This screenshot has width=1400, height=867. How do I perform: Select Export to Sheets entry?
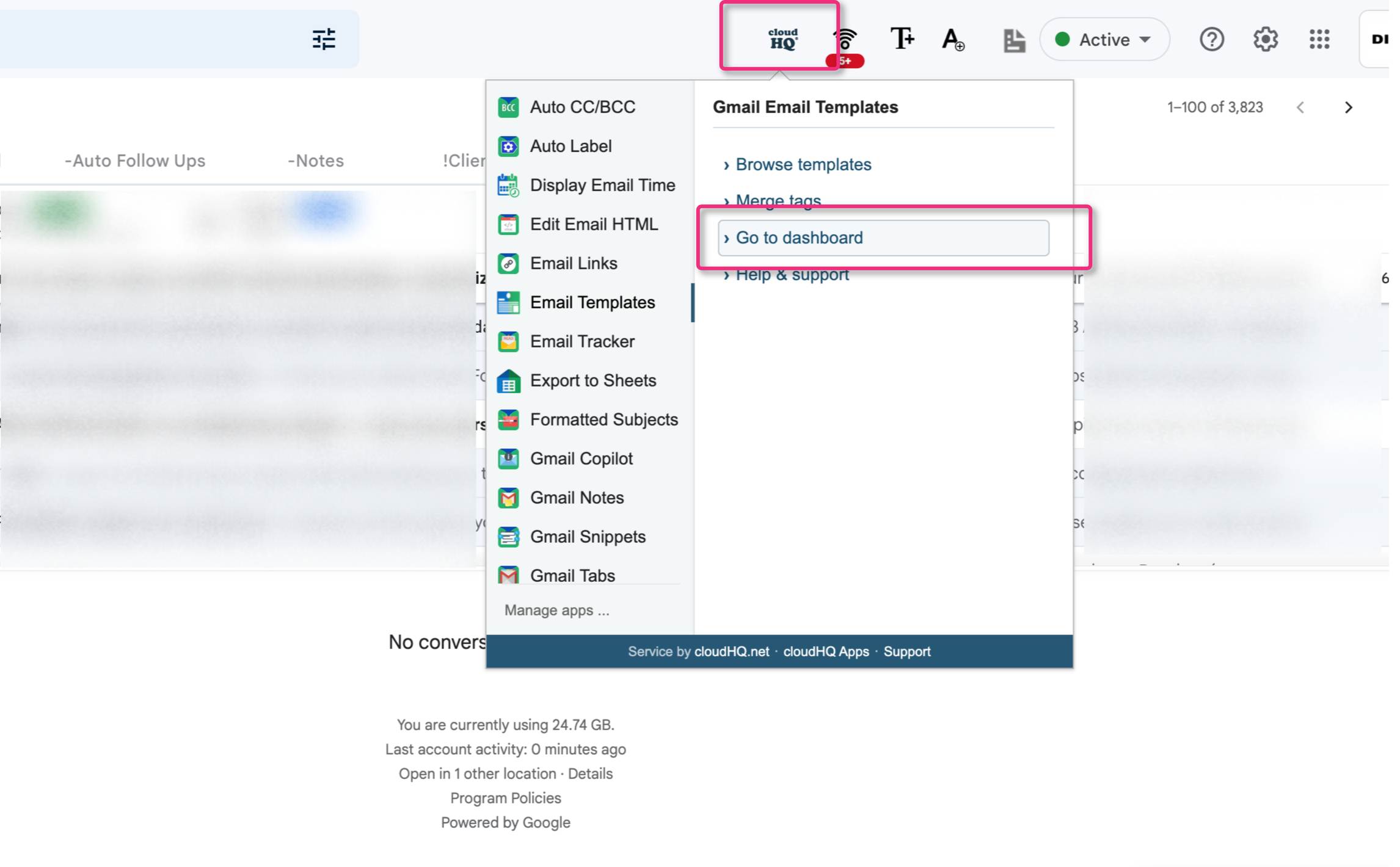(589, 380)
